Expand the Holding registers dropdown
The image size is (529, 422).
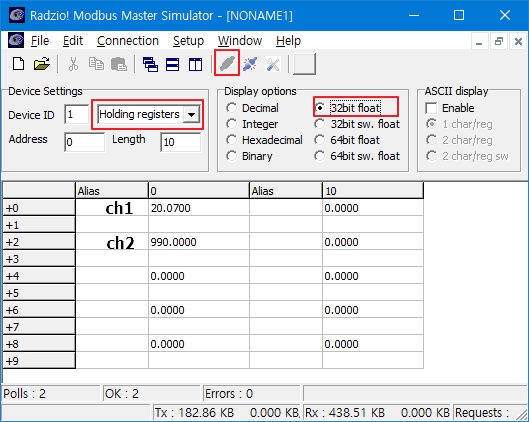click(191, 115)
